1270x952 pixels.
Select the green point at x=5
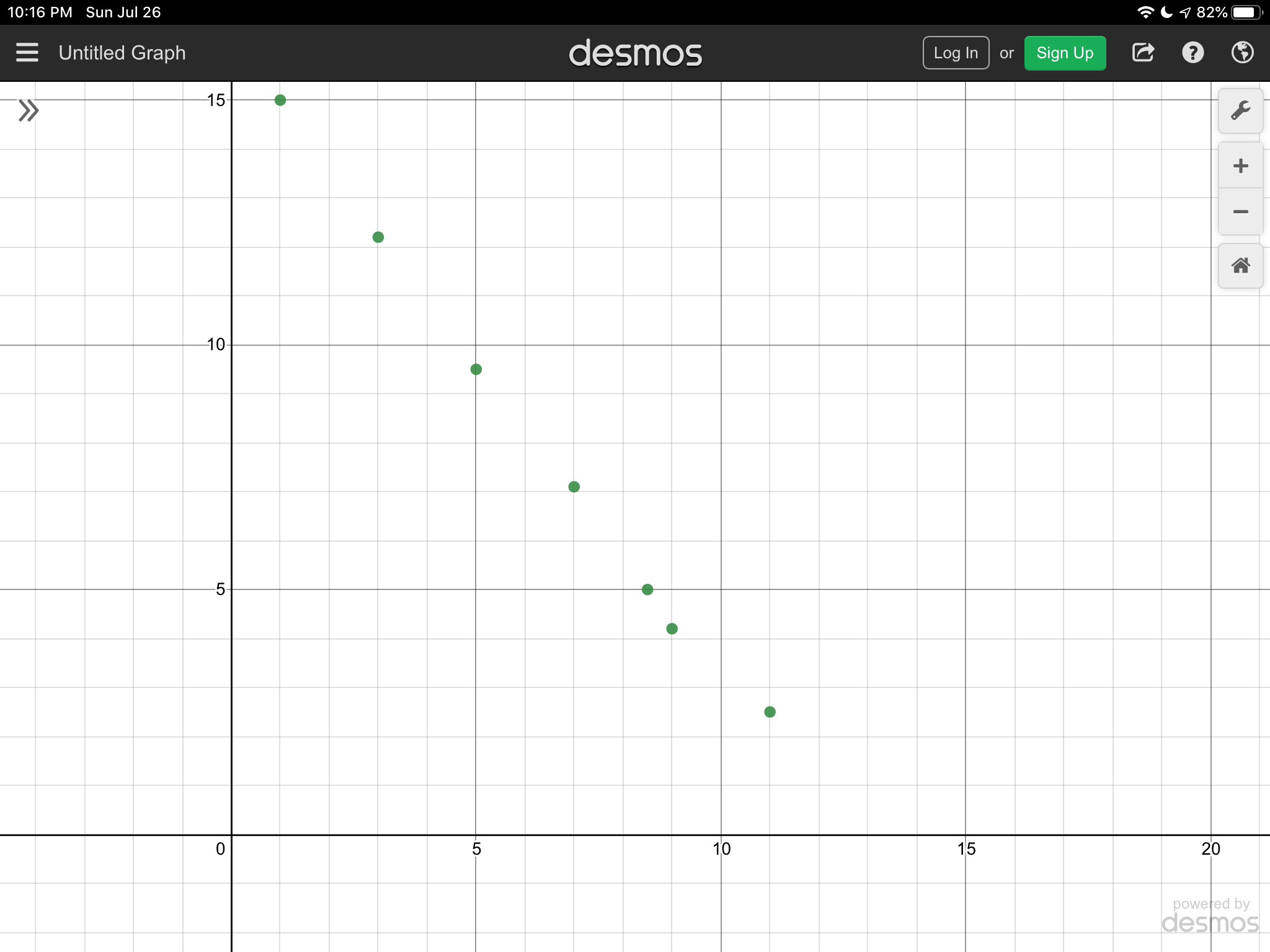(476, 369)
